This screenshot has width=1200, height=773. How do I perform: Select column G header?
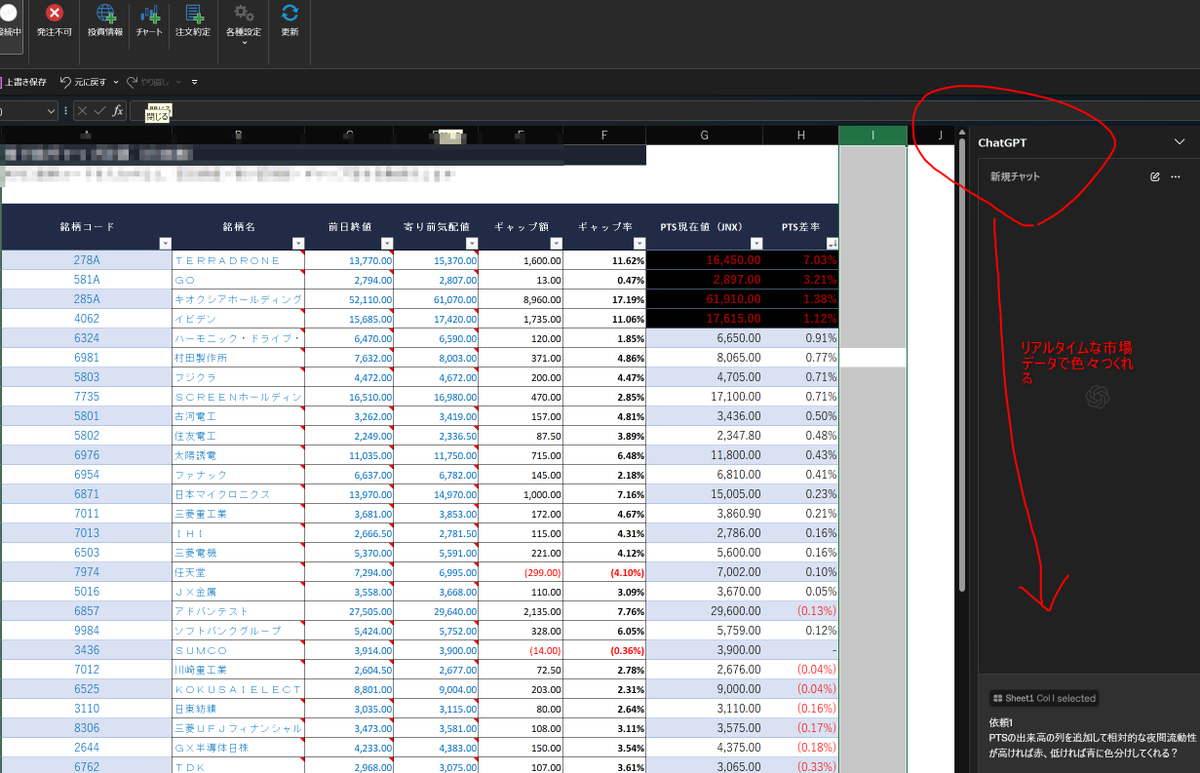705,135
